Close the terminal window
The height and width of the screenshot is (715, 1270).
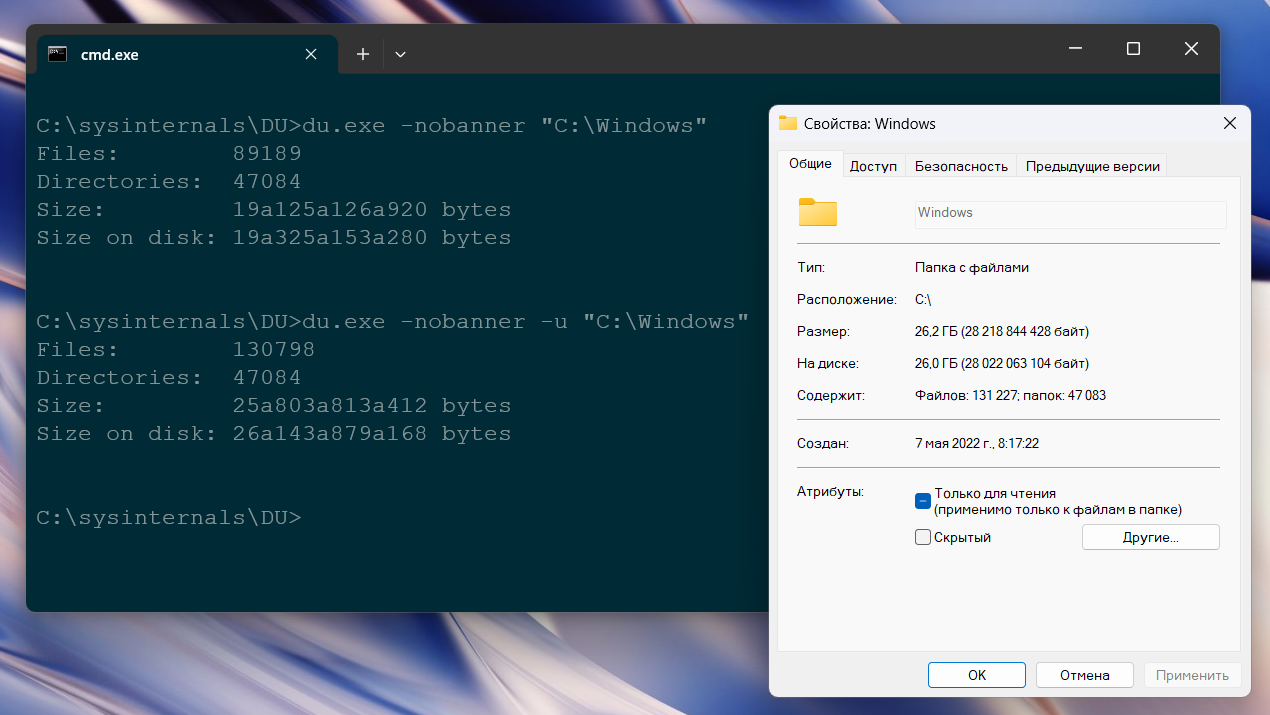pyautogui.click(x=1191, y=48)
